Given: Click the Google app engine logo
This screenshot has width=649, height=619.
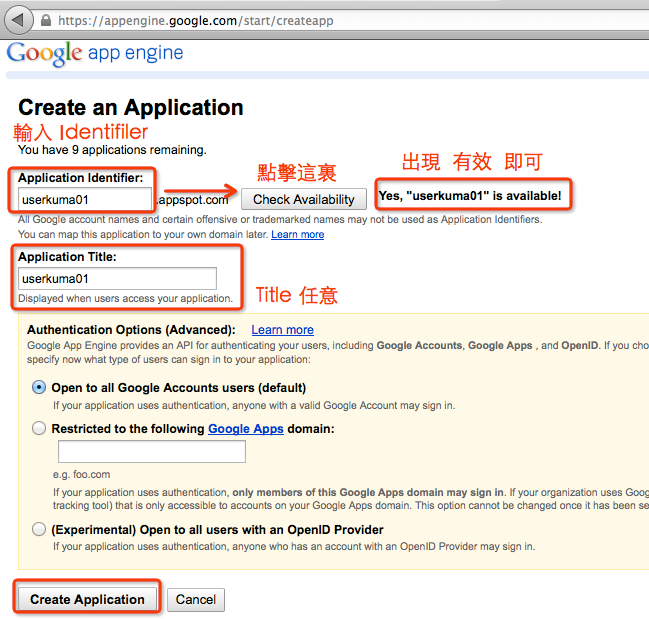Looking at the screenshot, I should pos(95,53).
